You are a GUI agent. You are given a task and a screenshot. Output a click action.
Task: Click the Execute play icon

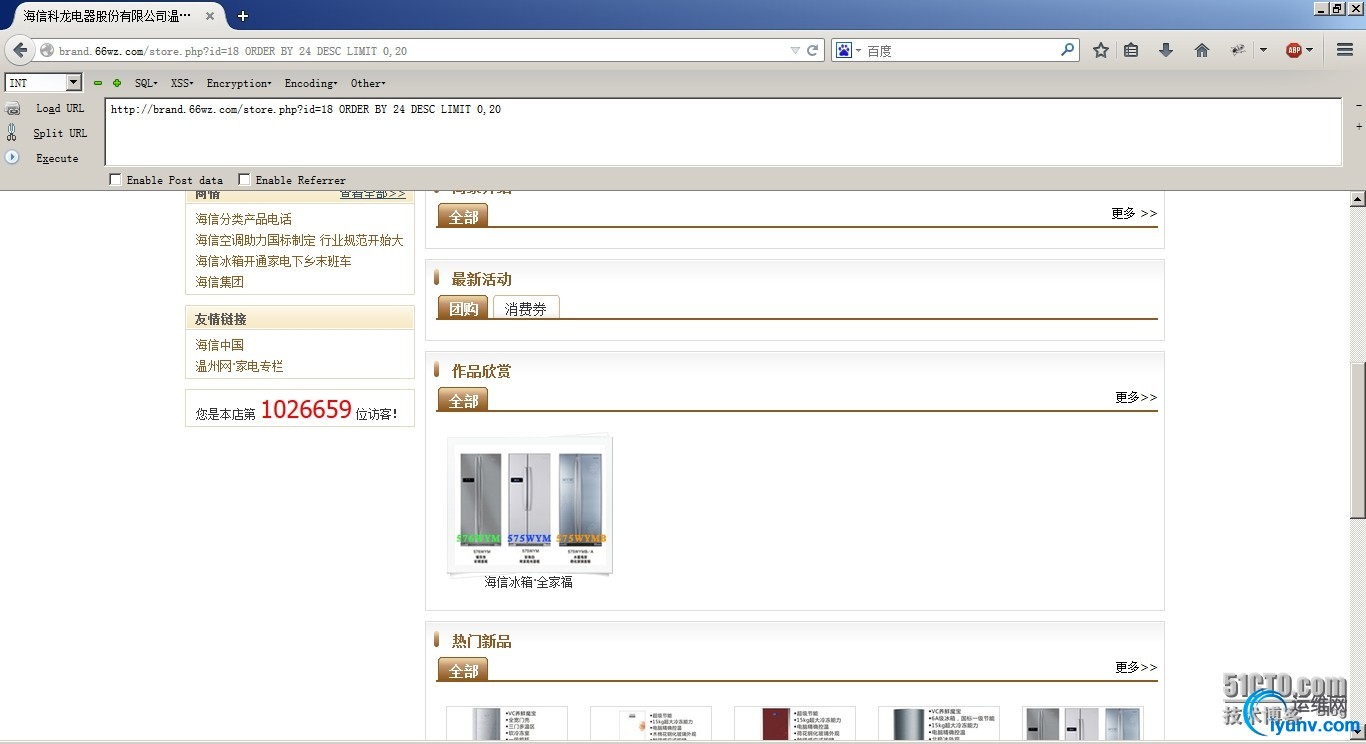click(12, 157)
